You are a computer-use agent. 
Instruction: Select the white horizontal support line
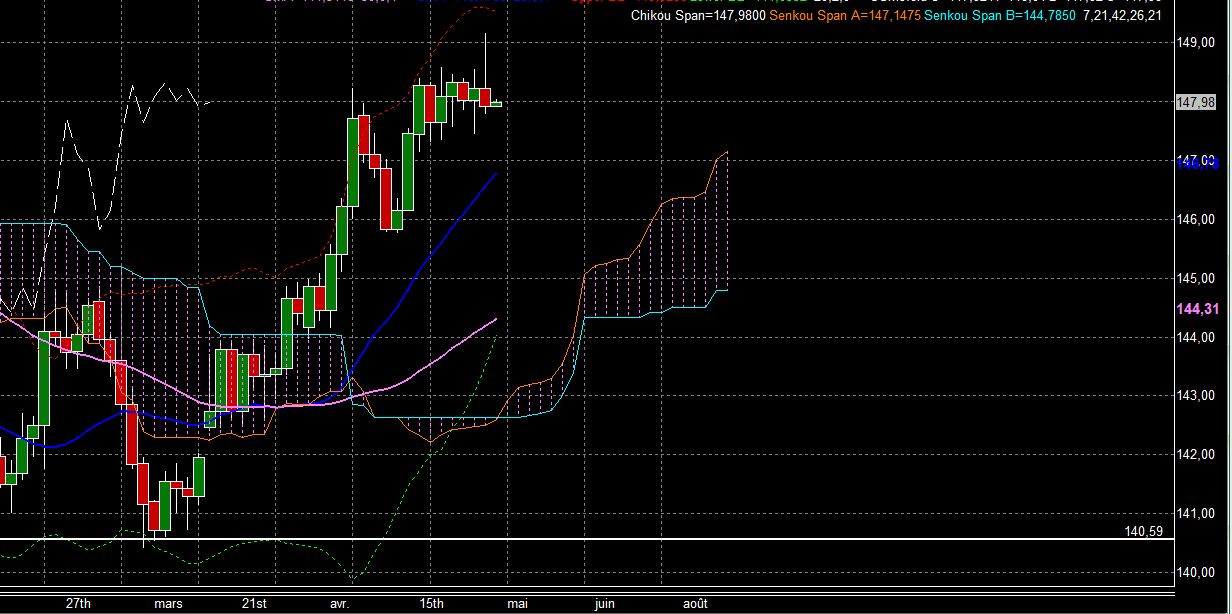coord(585,540)
